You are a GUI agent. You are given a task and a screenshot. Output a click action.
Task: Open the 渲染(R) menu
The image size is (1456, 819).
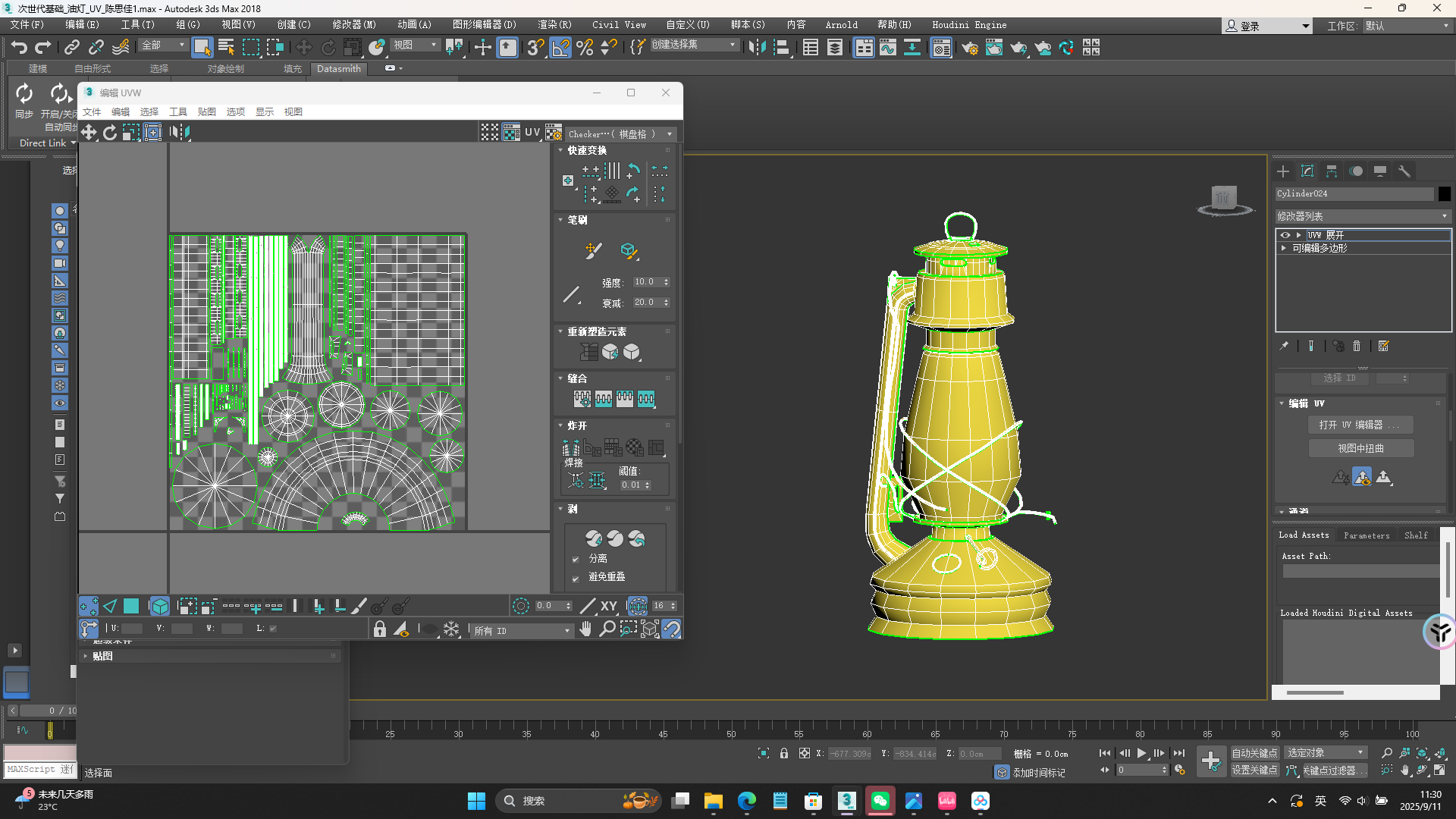pos(554,25)
